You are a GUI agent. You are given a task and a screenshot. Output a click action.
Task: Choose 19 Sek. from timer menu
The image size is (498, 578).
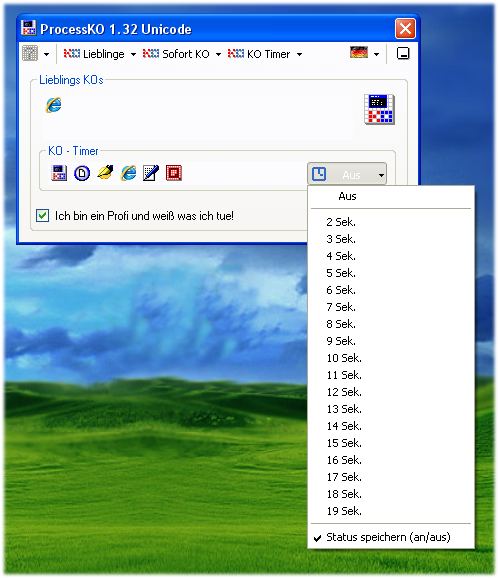(x=391, y=511)
